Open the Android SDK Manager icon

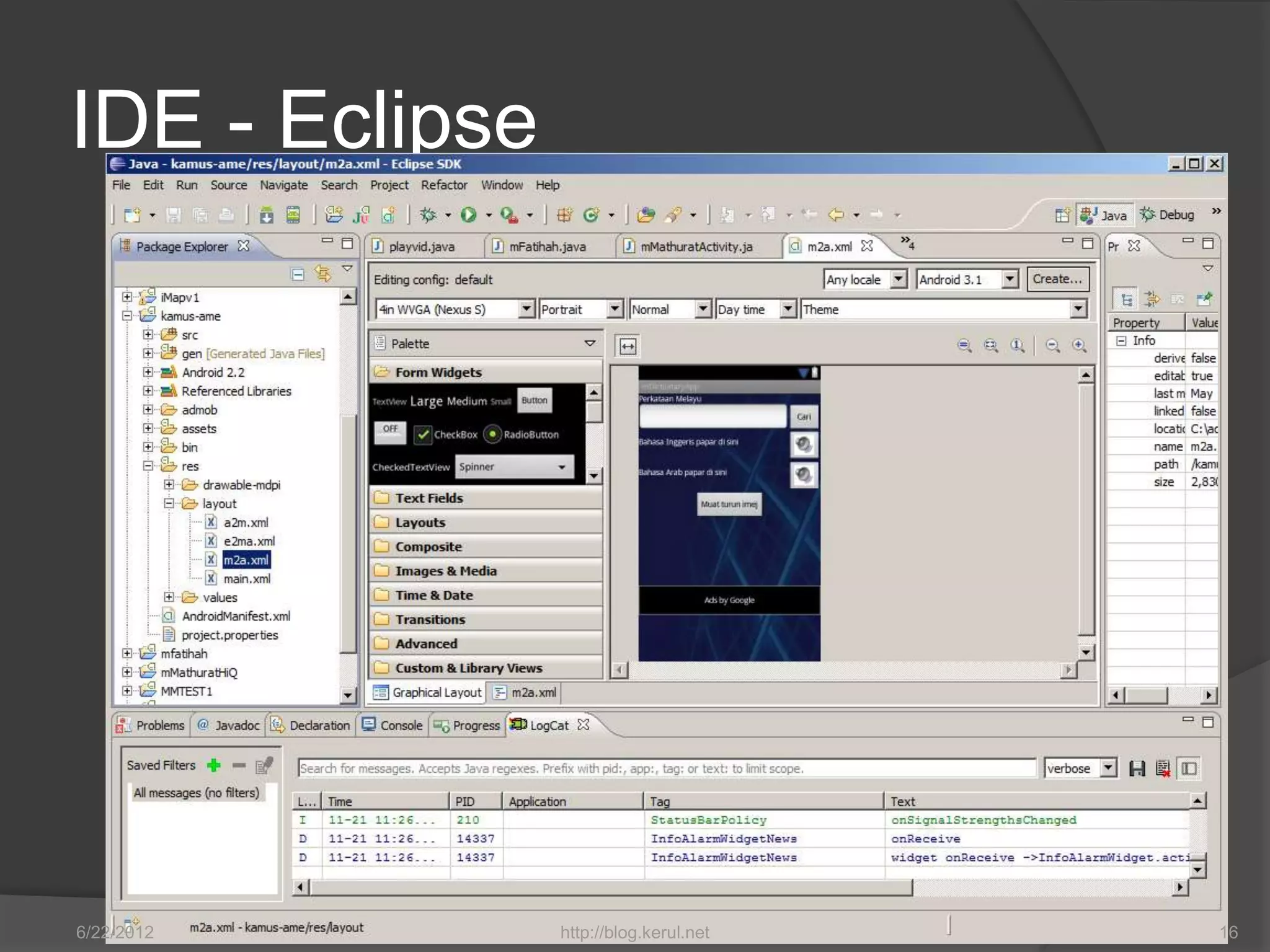coord(267,215)
